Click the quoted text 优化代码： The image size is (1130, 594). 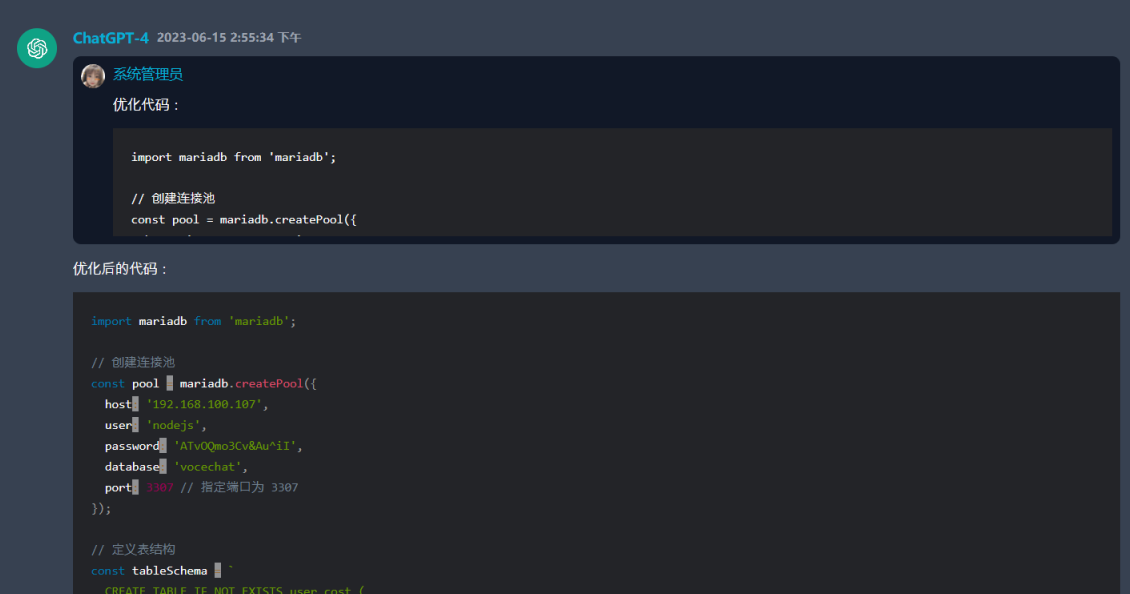point(147,105)
